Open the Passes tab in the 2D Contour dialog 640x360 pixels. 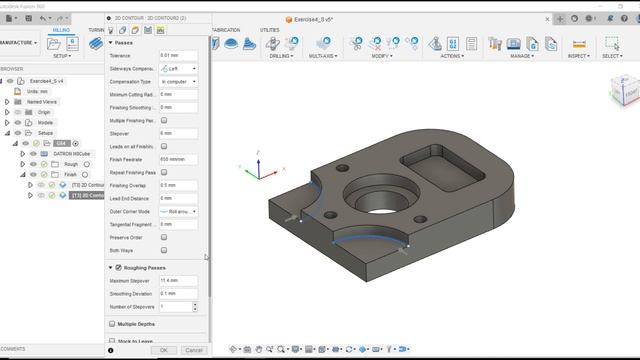click(x=148, y=30)
